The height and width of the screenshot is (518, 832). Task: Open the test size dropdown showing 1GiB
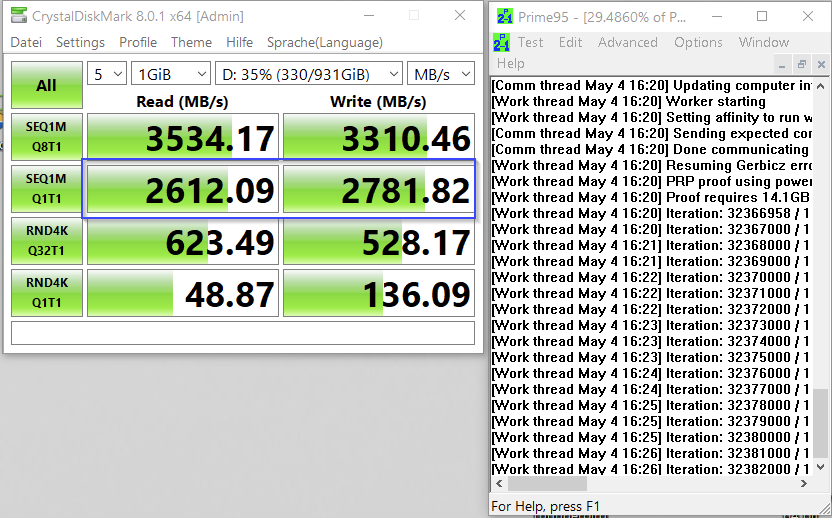pyautogui.click(x=171, y=74)
